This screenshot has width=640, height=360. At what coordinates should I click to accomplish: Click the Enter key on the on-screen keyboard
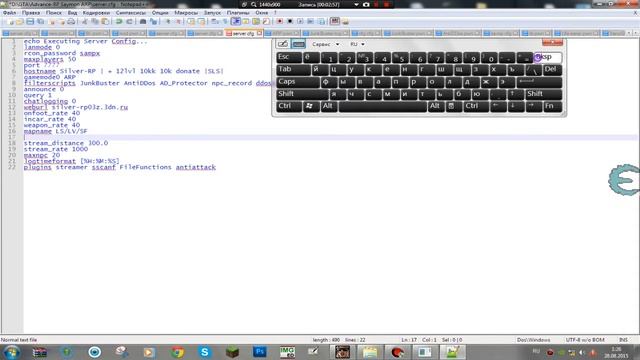pos(539,82)
